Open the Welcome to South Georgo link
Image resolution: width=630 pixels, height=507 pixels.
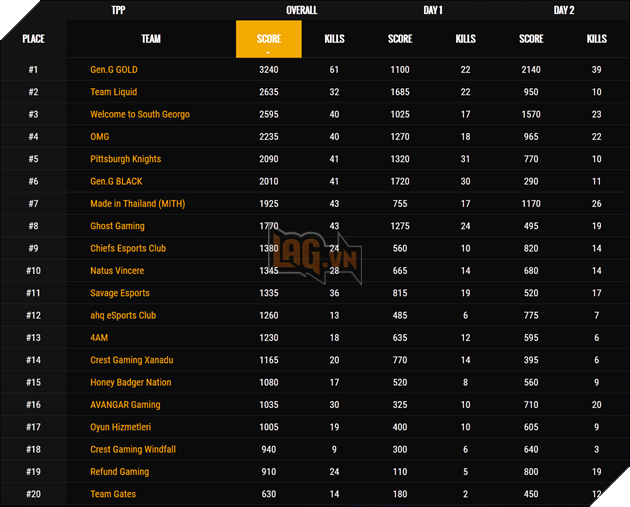pyautogui.click(x=140, y=114)
